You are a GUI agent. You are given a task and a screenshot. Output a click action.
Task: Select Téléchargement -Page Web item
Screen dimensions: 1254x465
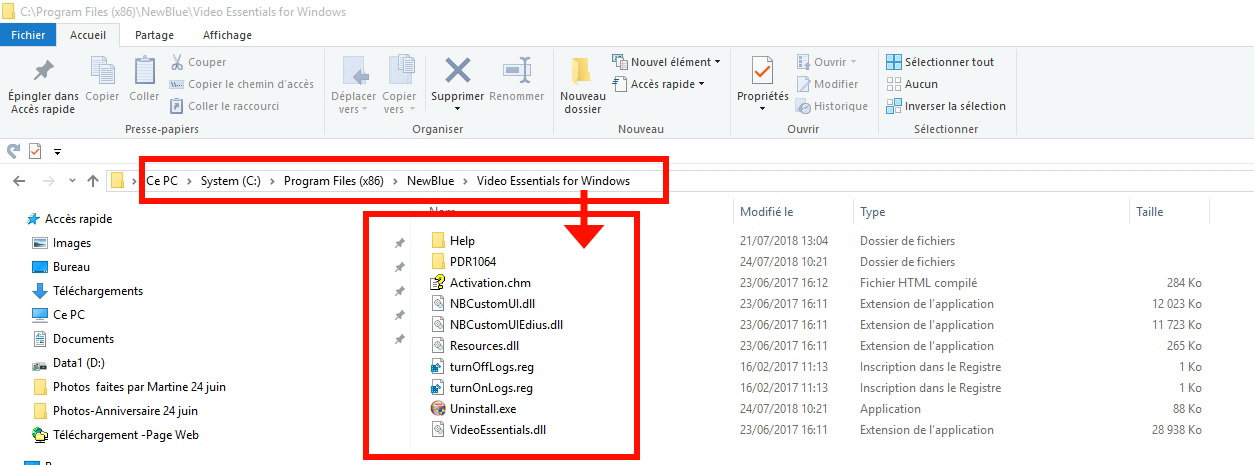[116, 435]
